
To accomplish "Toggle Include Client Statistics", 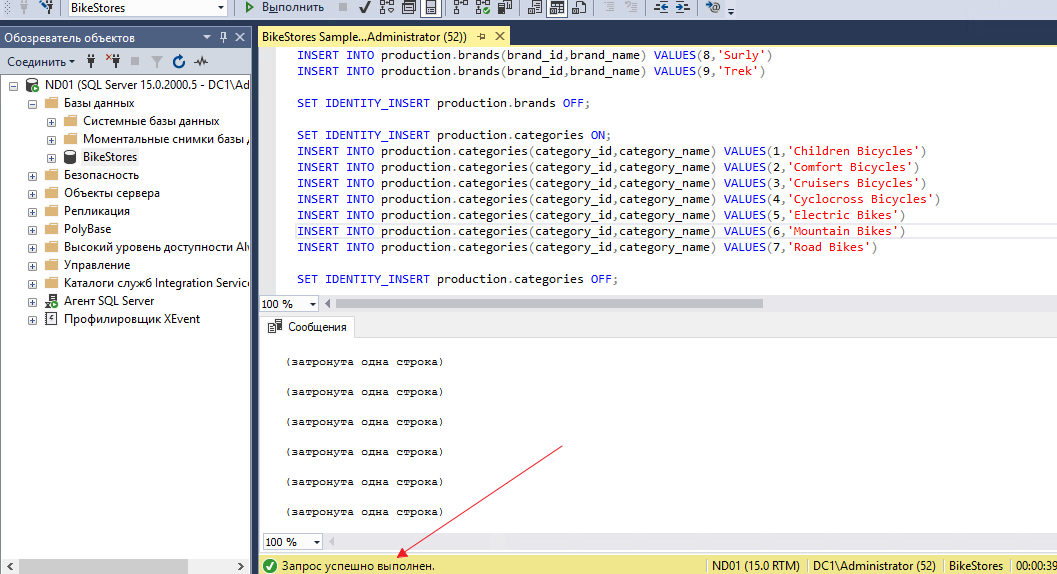I will tap(505, 7).
